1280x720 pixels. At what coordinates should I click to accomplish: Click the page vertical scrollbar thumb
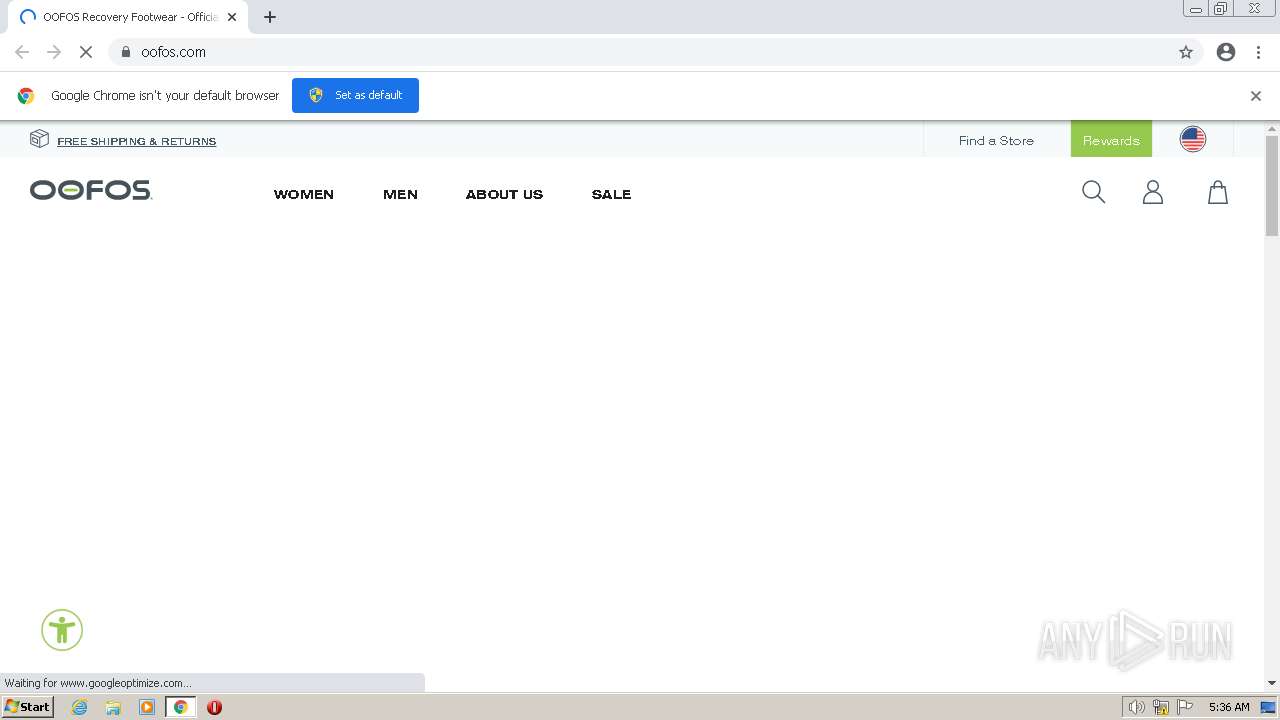[1272, 186]
